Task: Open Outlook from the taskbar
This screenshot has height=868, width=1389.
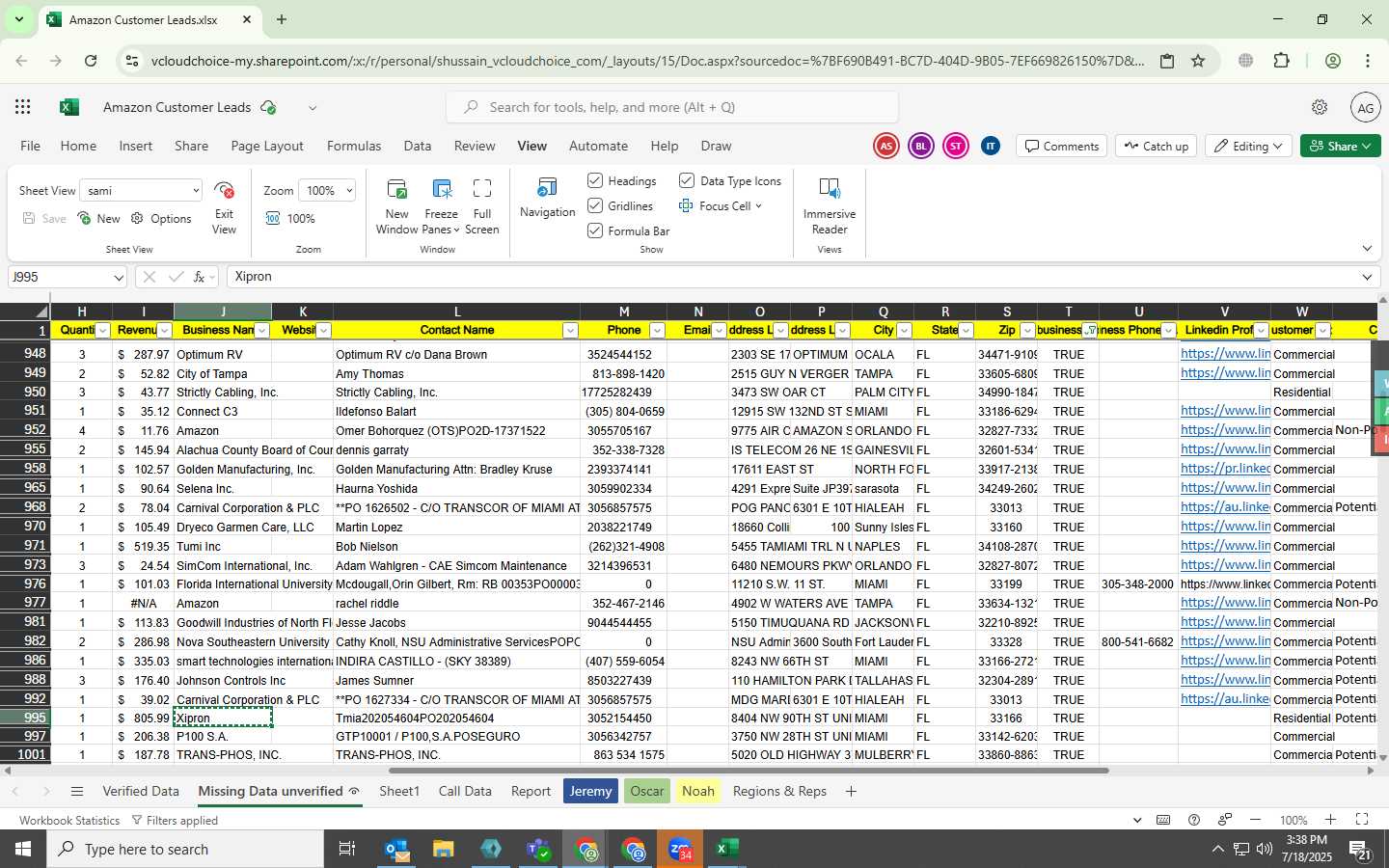Action: pyautogui.click(x=397, y=849)
